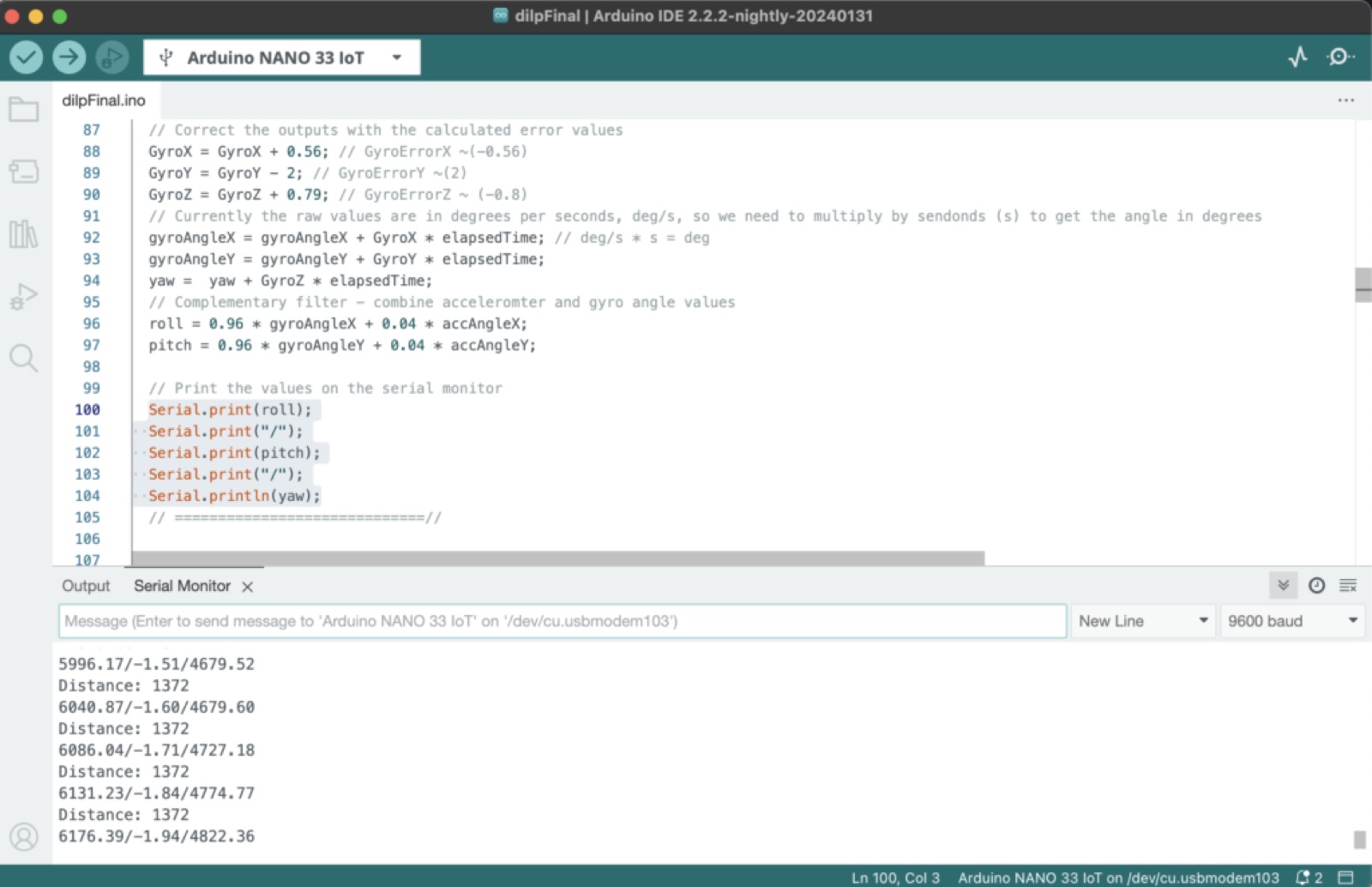Click the serial output line 6176.39/-1.94/4822.36
This screenshot has width=1372, height=887.
click(156, 836)
